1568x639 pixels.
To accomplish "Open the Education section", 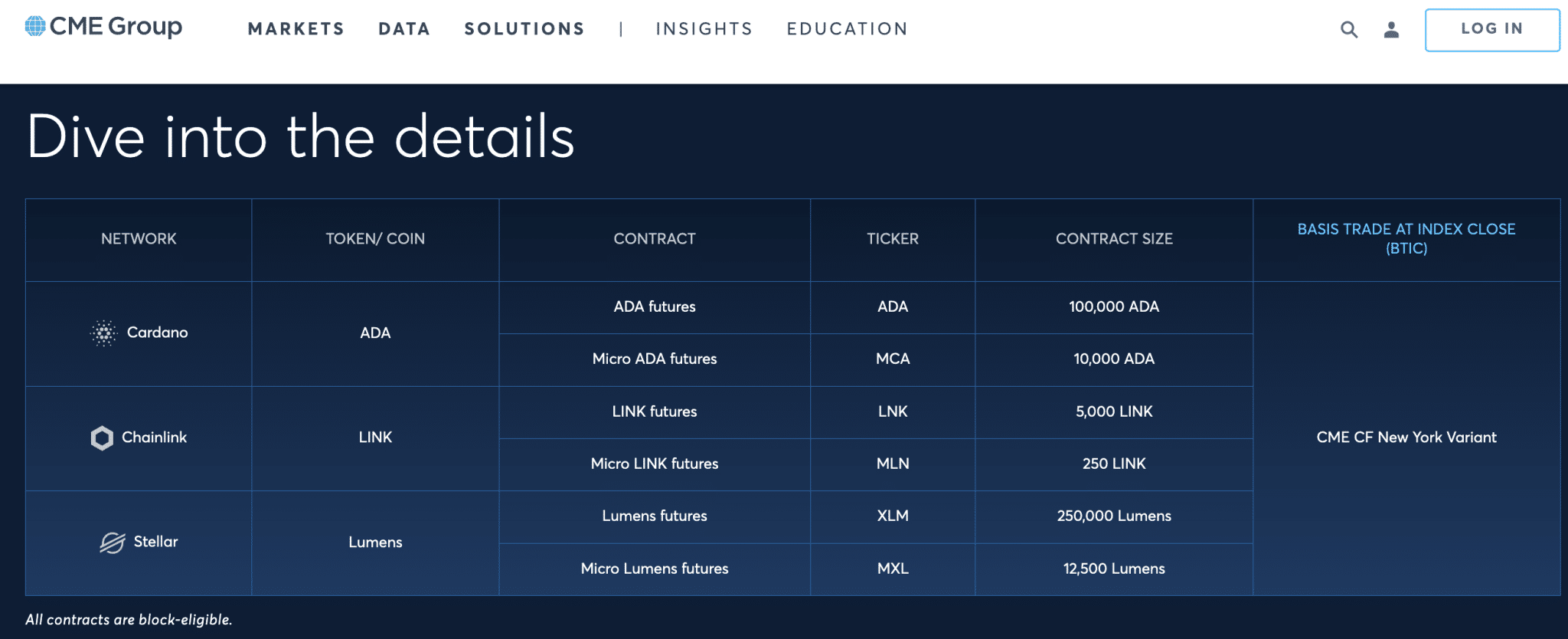I will 847,29.
